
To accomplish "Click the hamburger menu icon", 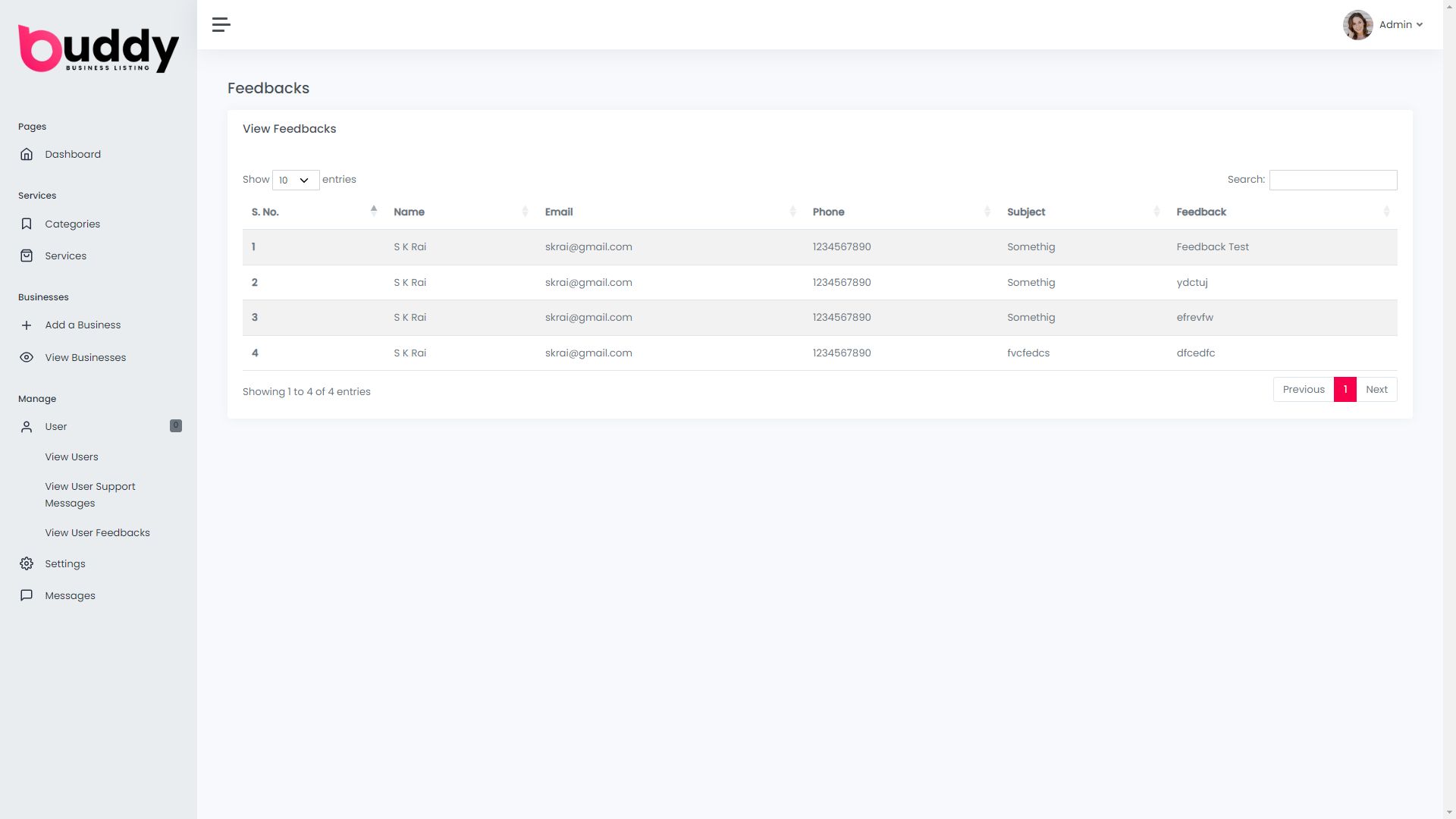I will point(221,24).
